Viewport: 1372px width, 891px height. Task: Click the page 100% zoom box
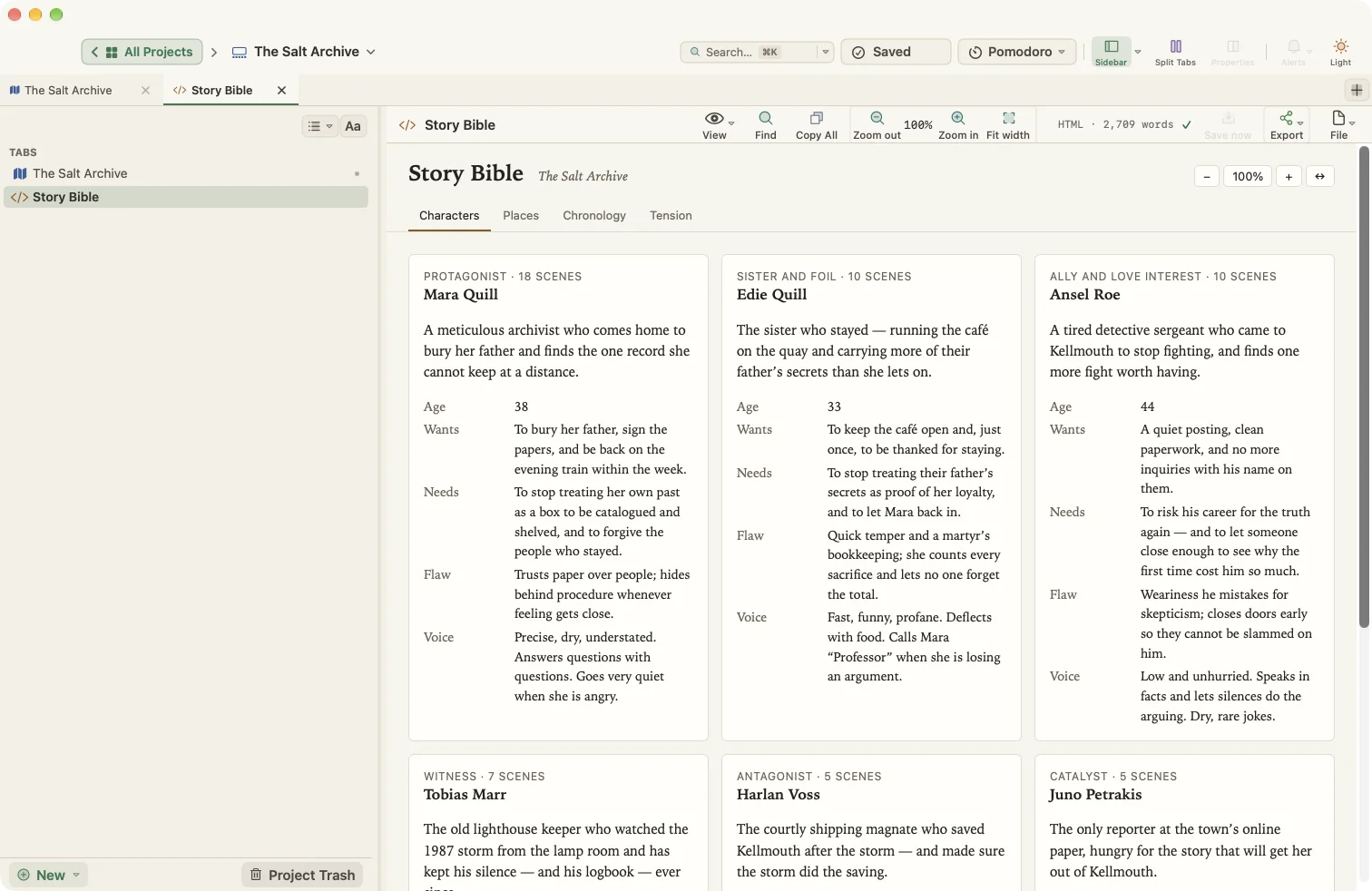[1248, 177]
